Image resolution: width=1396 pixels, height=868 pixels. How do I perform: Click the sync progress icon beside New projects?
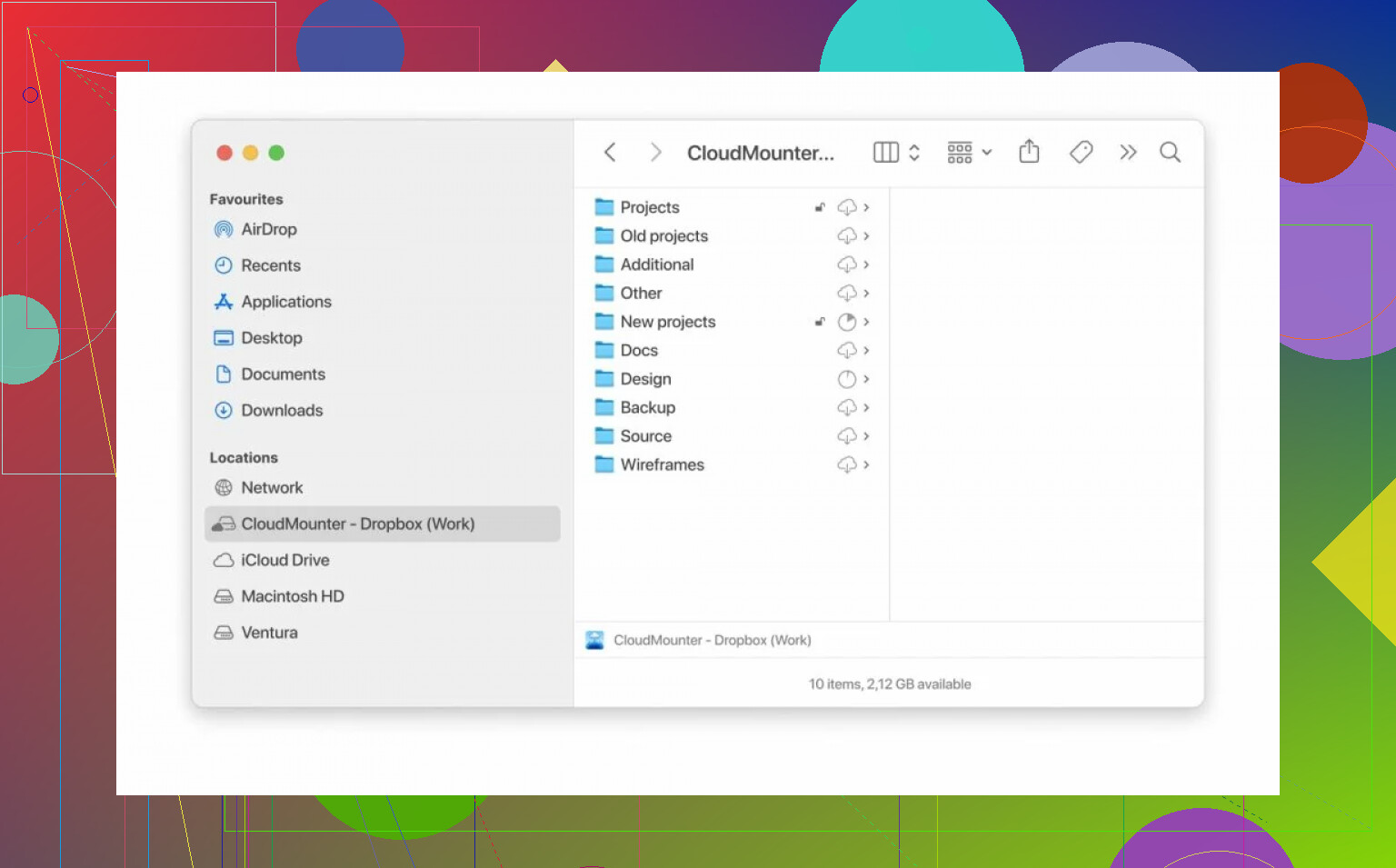coord(846,322)
